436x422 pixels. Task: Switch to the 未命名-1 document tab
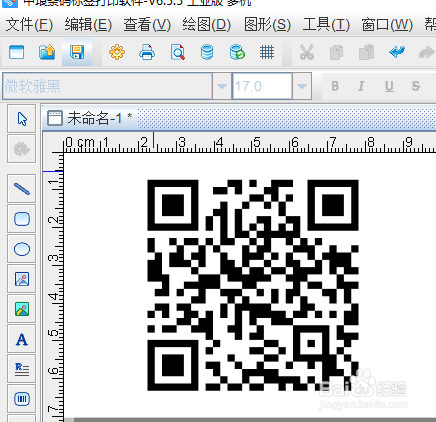click(x=90, y=118)
